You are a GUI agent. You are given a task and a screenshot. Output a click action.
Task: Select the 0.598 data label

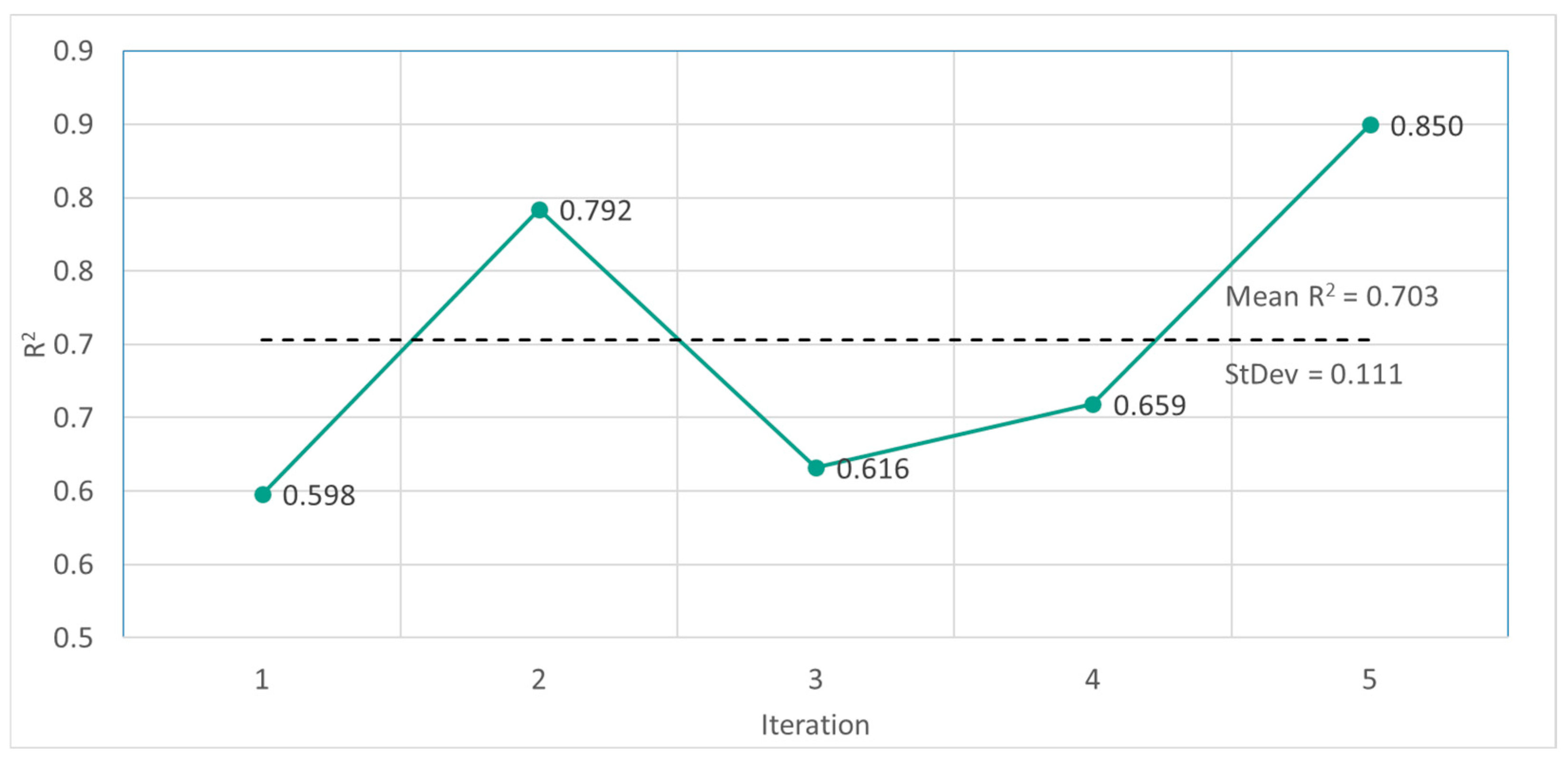pyautogui.click(x=319, y=496)
